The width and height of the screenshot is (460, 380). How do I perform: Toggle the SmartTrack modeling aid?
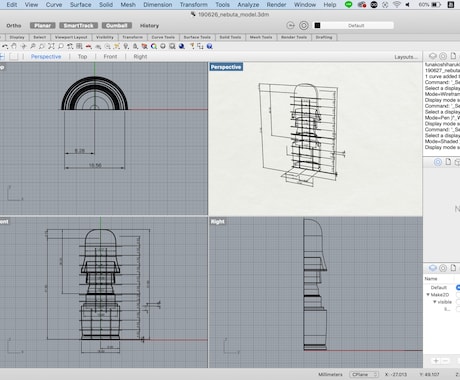[79, 26]
